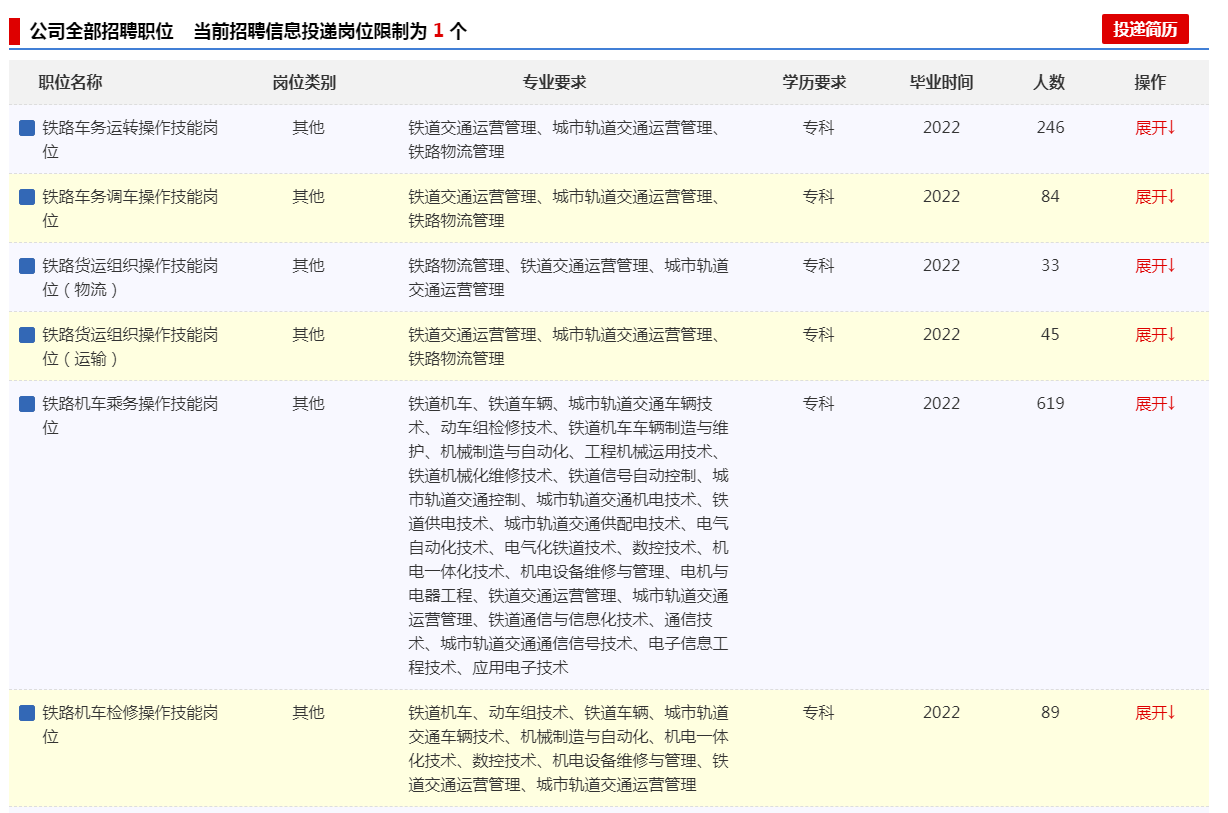Click the 职位名称 column header
The height and width of the screenshot is (813, 1228).
point(70,83)
